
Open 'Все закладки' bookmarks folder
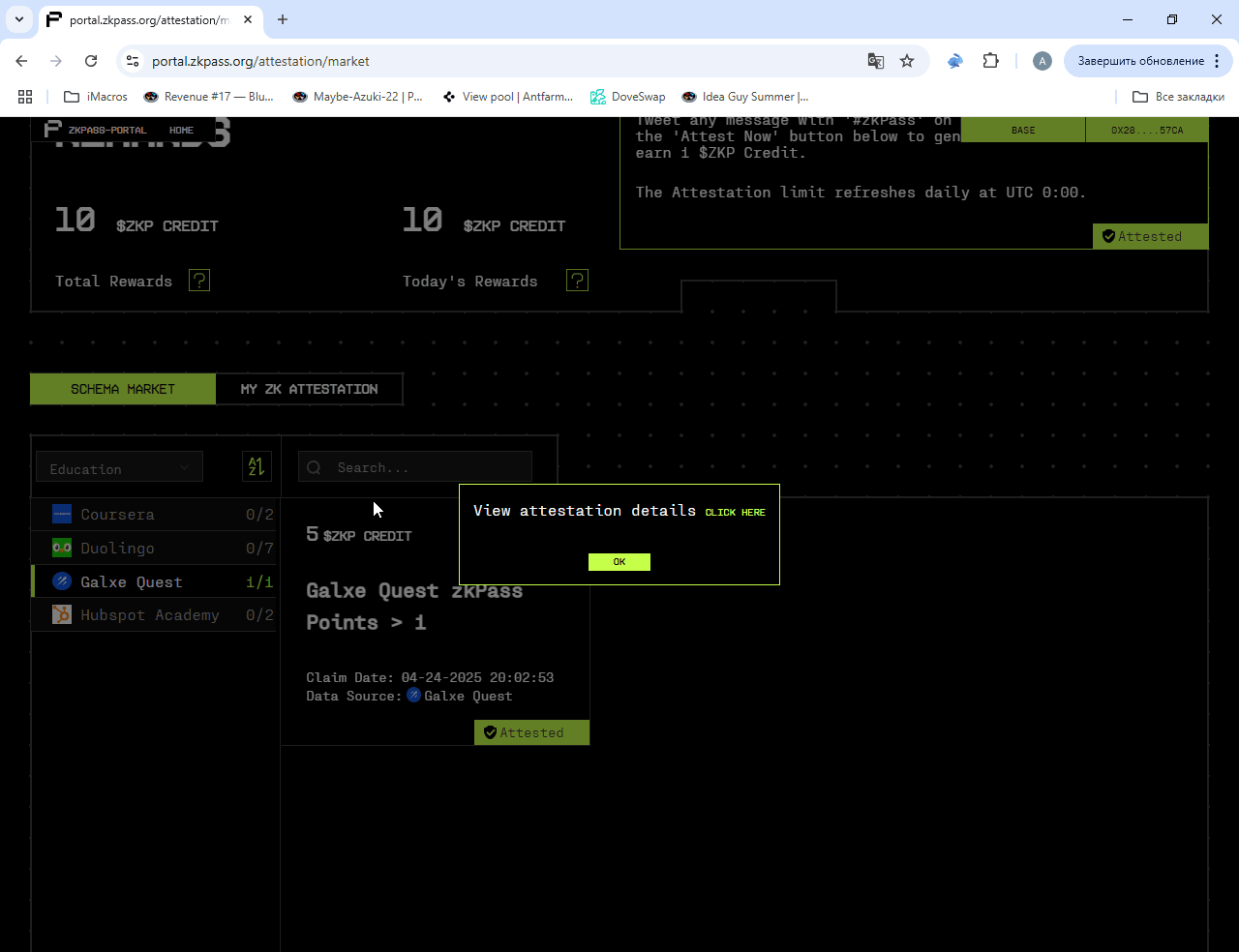pos(1178,97)
